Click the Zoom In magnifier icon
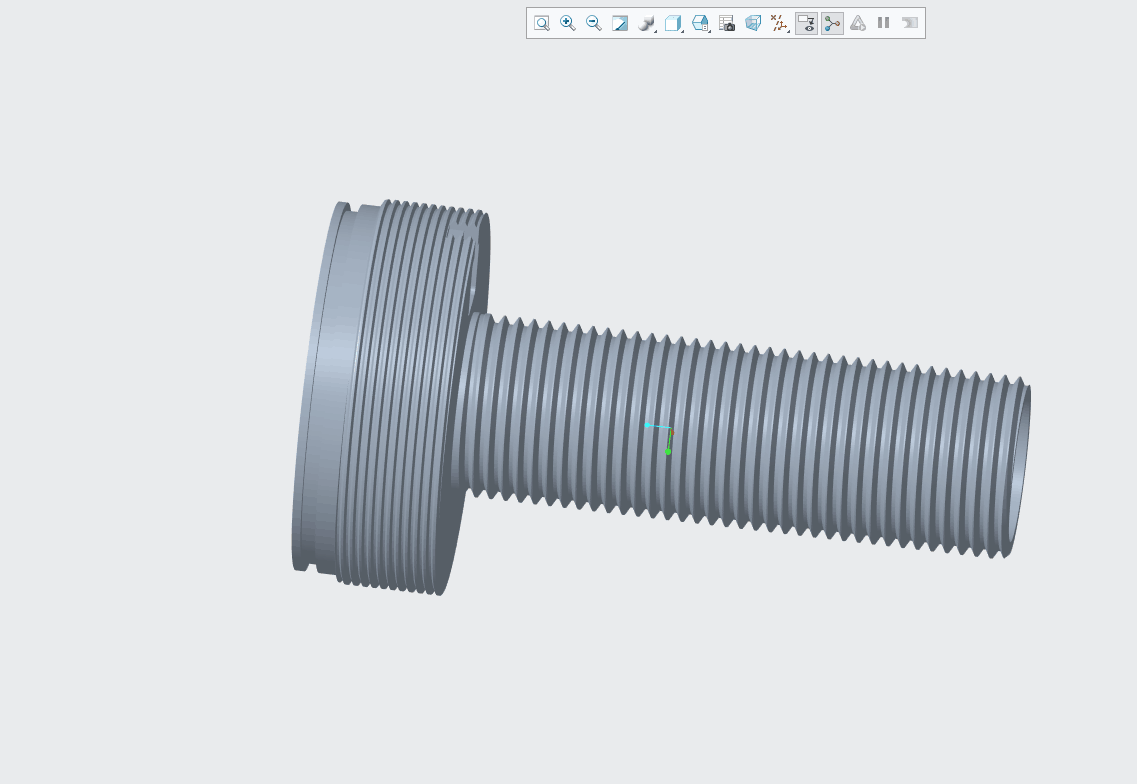1137x784 pixels. 567,23
